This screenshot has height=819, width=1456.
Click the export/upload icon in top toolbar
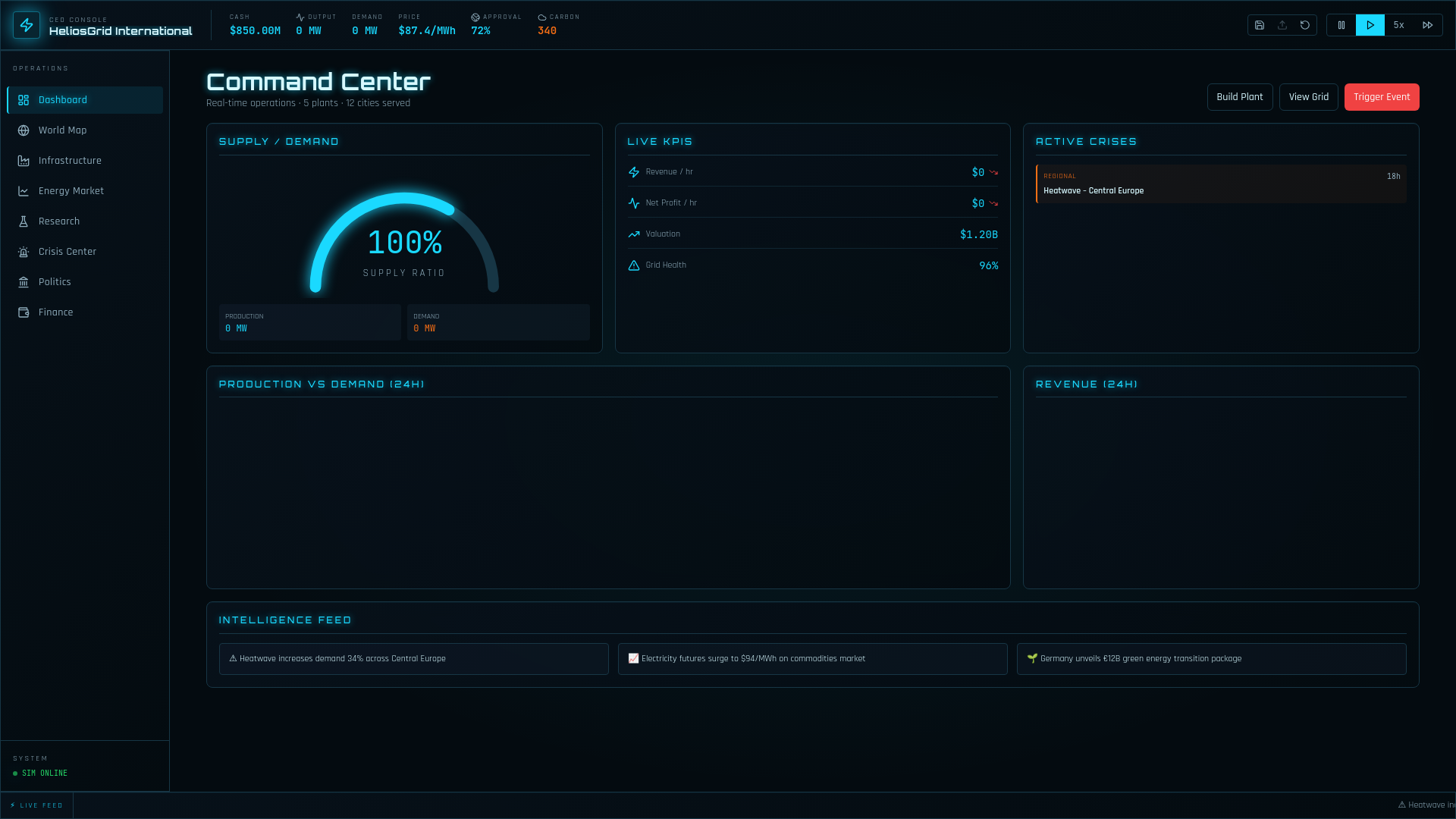coord(1282,25)
